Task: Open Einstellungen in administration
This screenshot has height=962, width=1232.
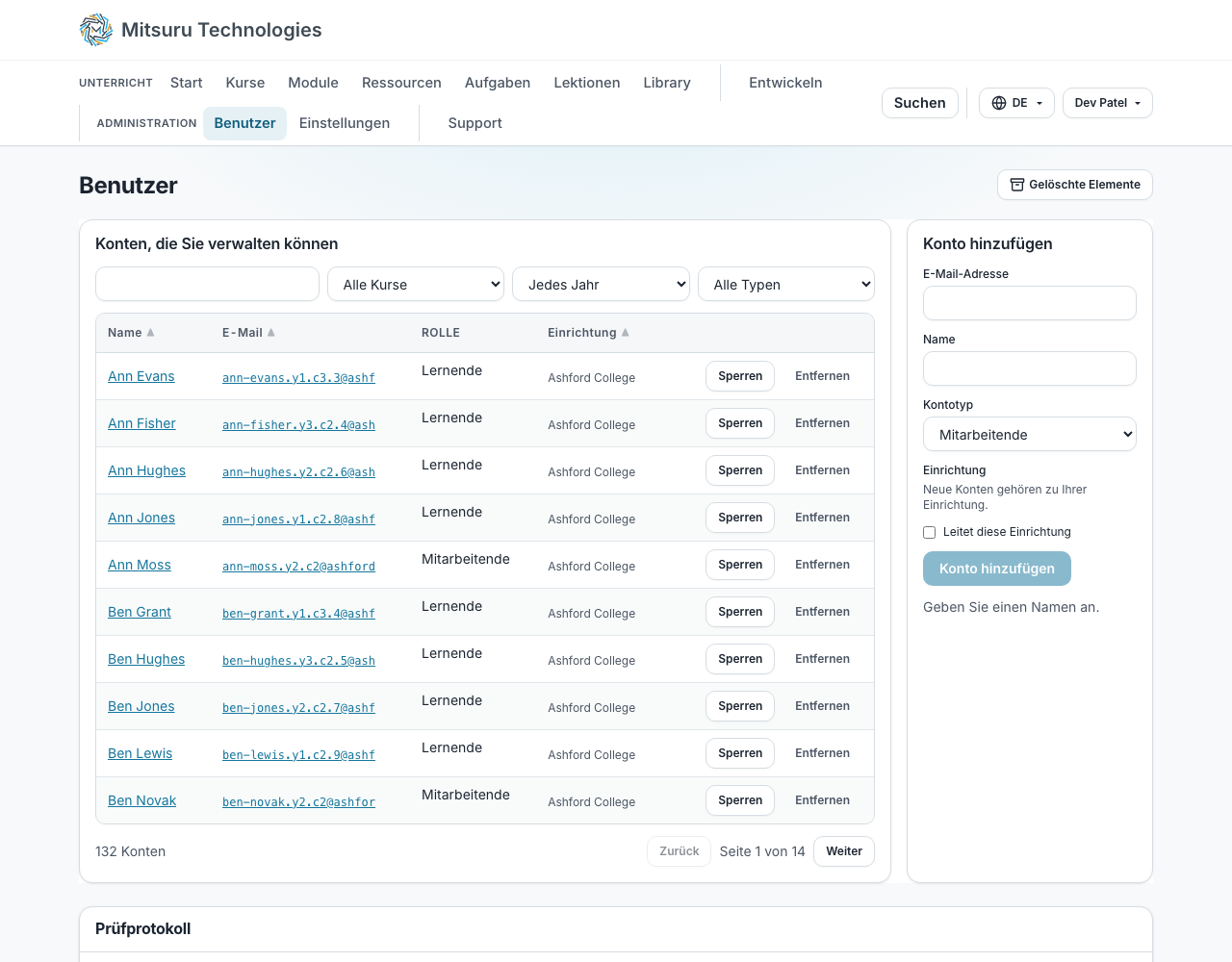Action: pos(345,123)
